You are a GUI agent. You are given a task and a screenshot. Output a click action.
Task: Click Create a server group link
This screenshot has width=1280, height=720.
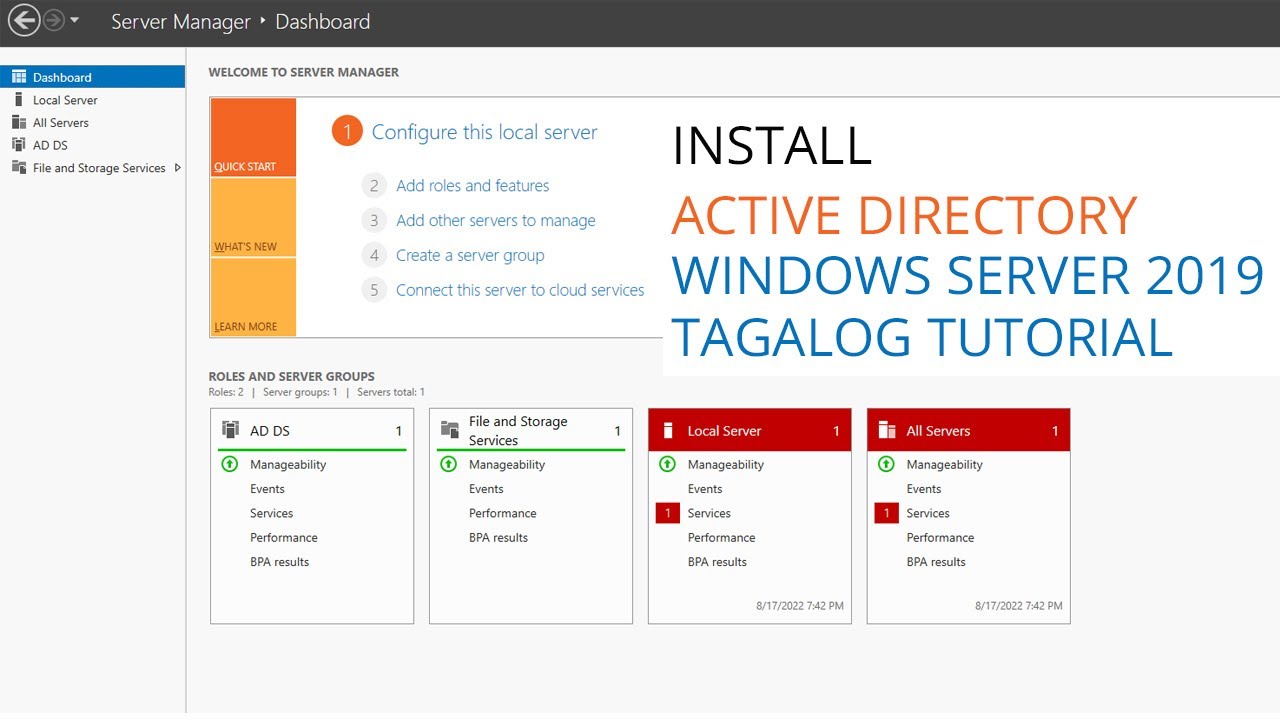click(470, 255)
